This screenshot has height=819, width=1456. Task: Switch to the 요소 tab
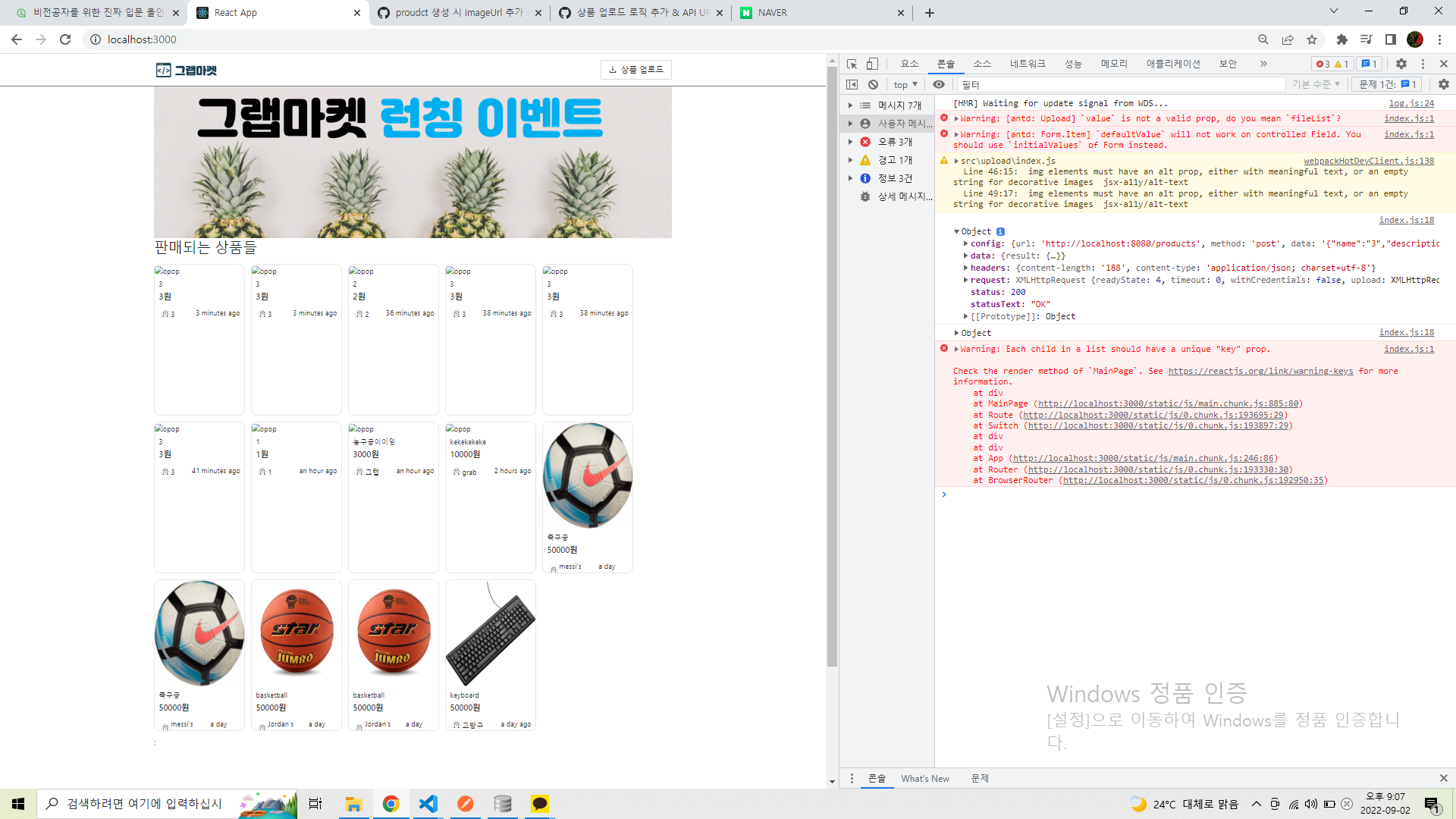point(909,64)
